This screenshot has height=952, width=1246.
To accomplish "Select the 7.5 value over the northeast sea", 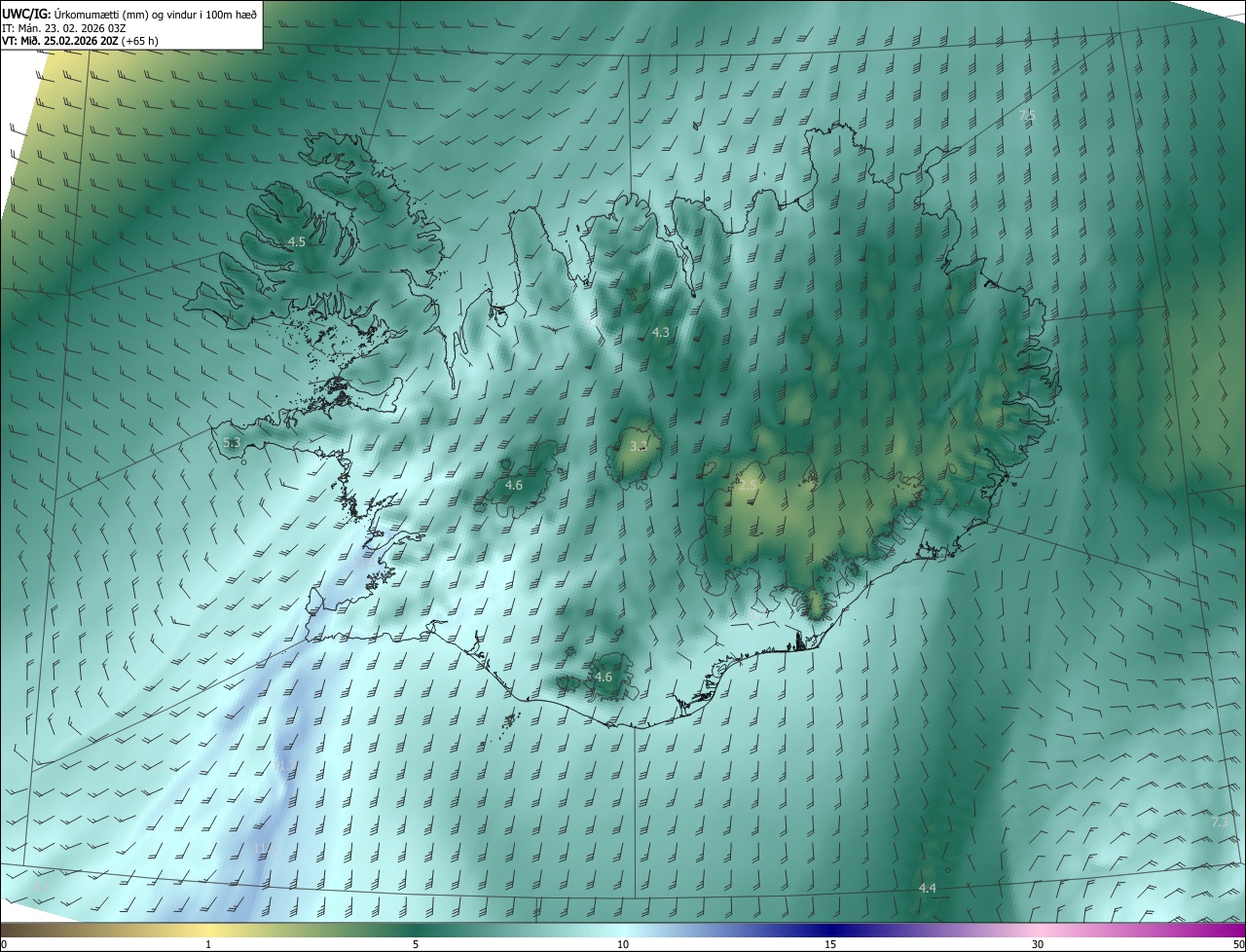I will (x=1027, y=115).
